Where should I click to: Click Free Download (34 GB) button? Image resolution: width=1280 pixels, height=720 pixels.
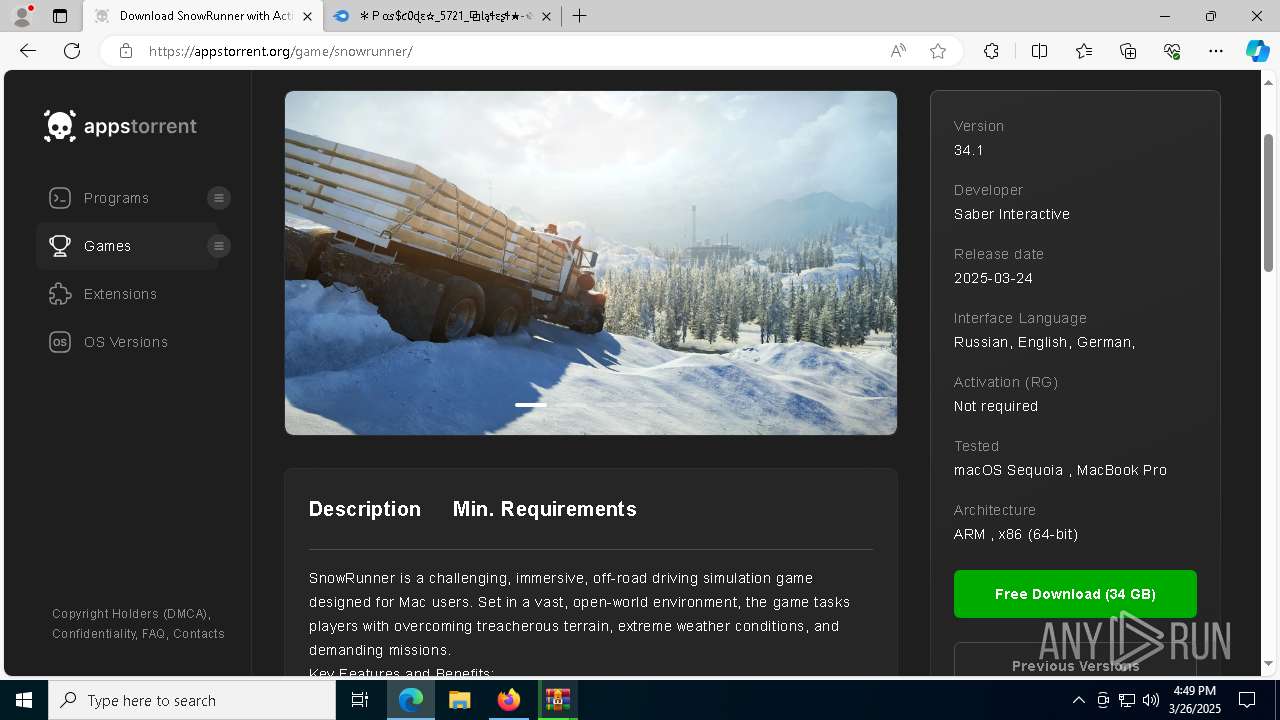pos(1075,594)
